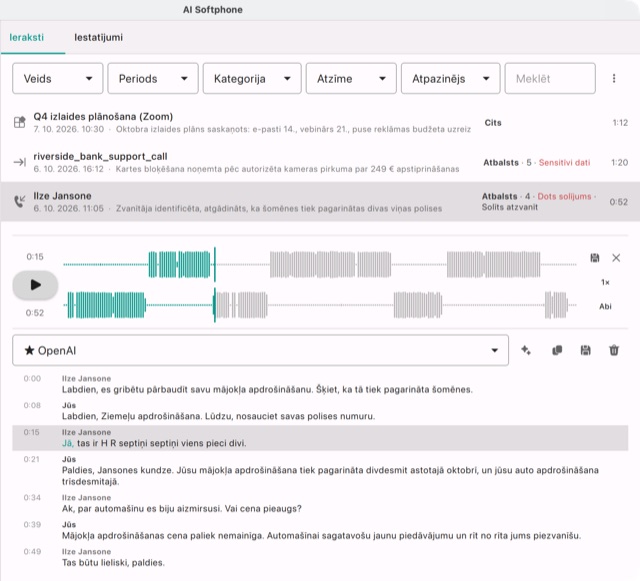
Task: Click the line "Tas būtu lieliski, paldies."
Action: [113, 563]
